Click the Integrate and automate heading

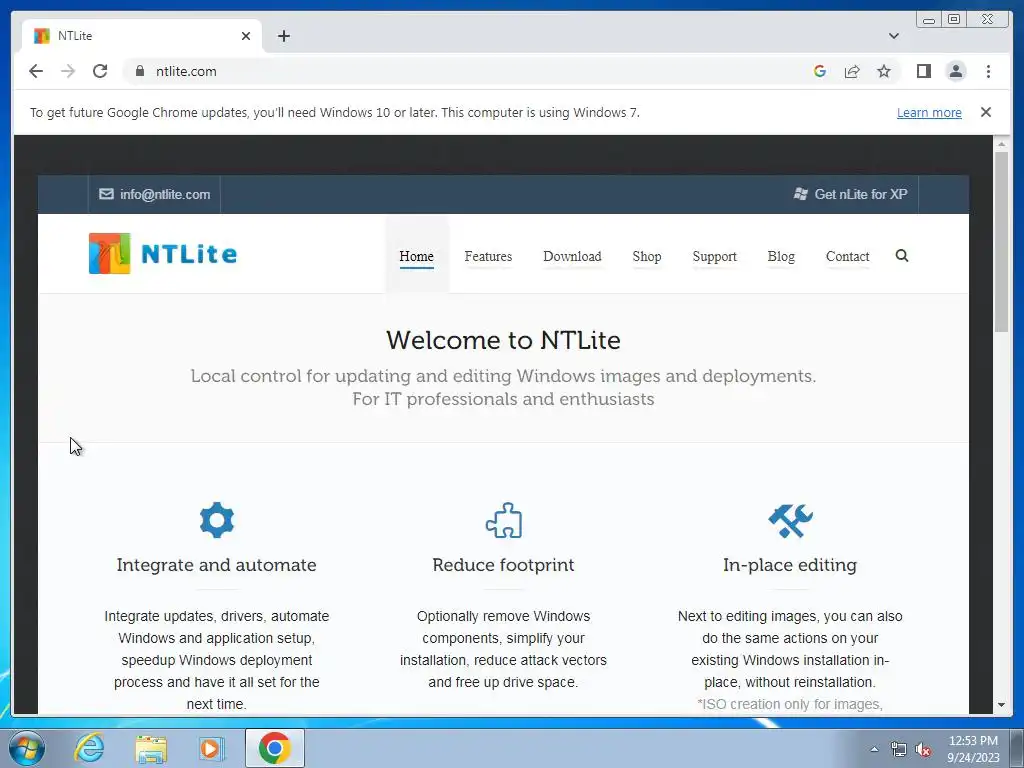point(216,565)
